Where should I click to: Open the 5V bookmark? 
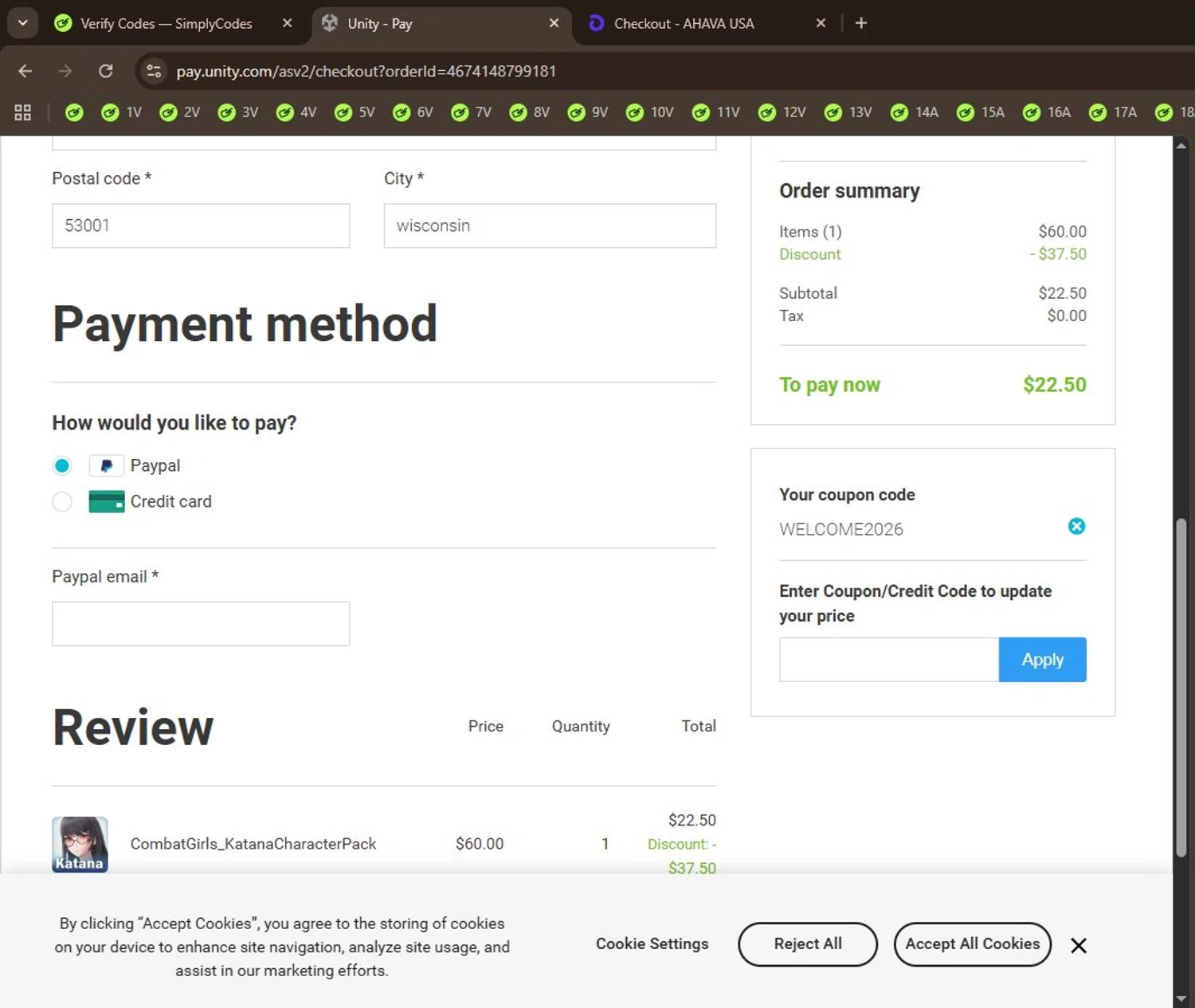click(x=355, y=112)
